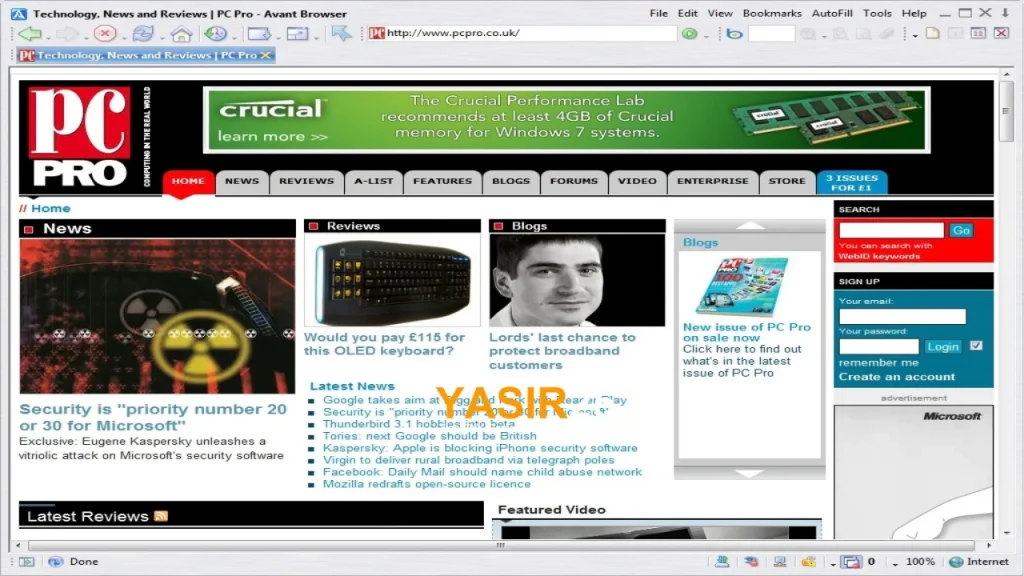The width and height of the screenshot is (1024, 576).
Task: Toggle the remember me checkbox
Action: click(976, 345)
